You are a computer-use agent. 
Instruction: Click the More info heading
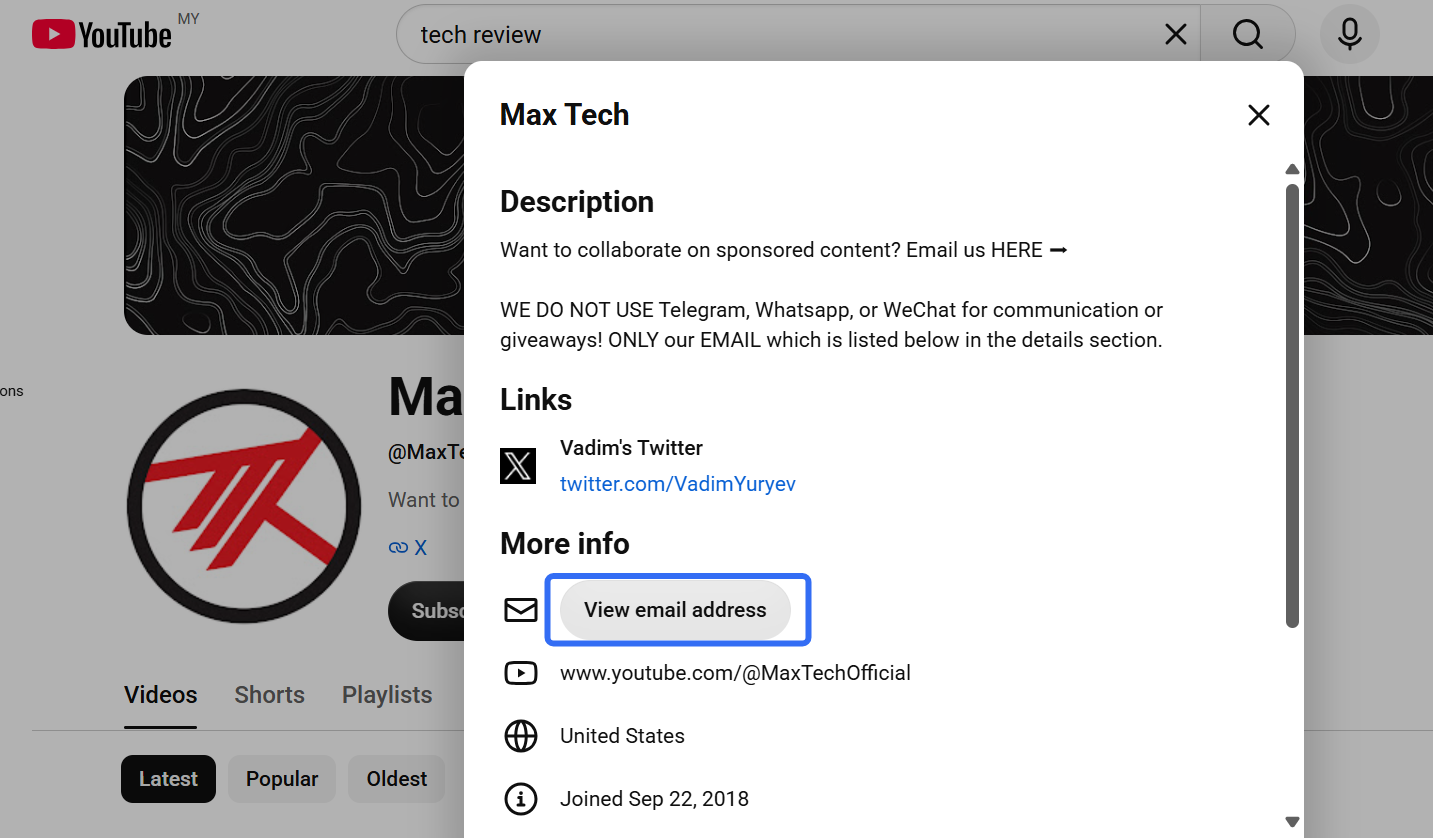(x=565, y=544)
